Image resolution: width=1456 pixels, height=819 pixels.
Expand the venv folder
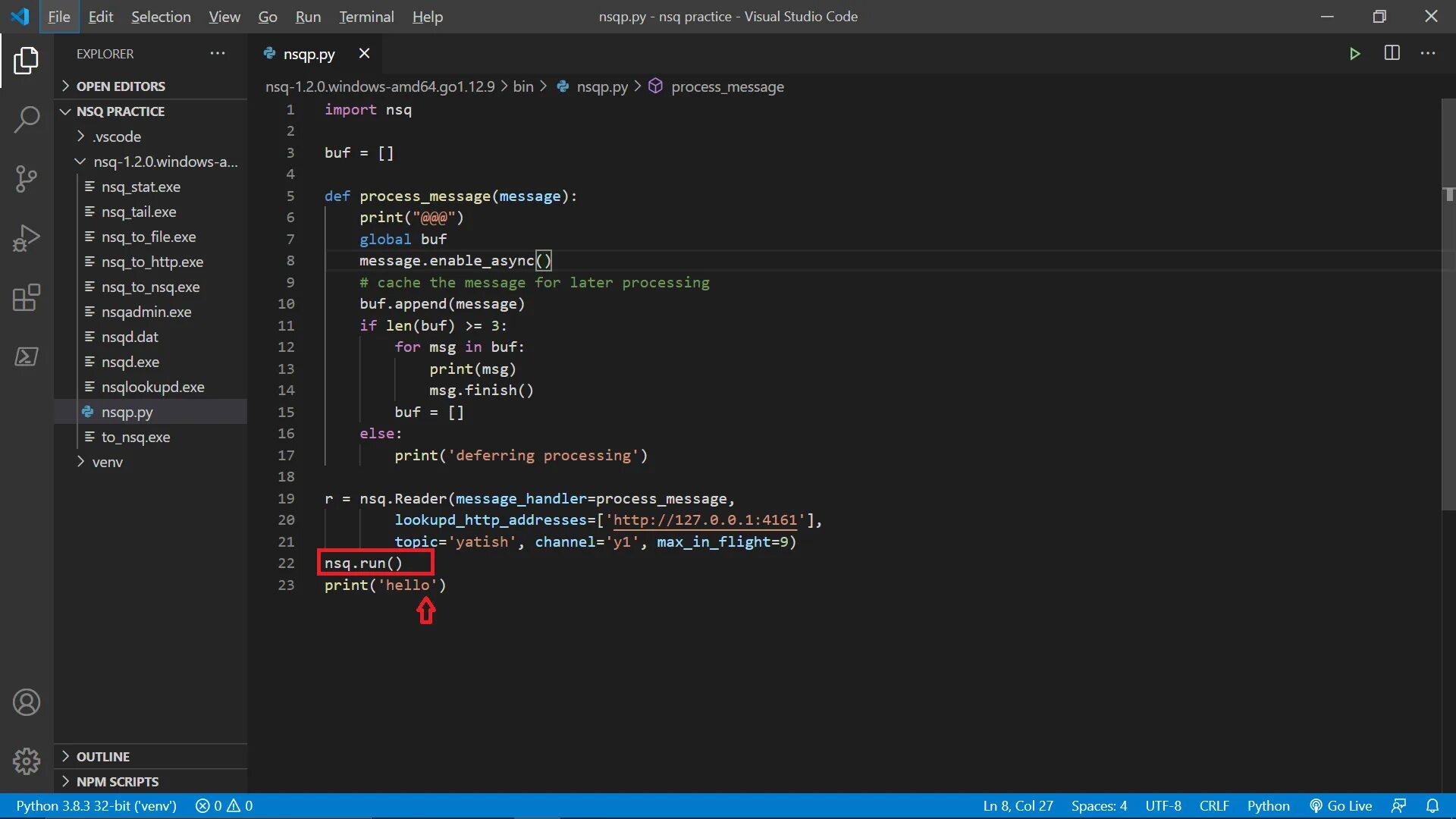point(107,462)
